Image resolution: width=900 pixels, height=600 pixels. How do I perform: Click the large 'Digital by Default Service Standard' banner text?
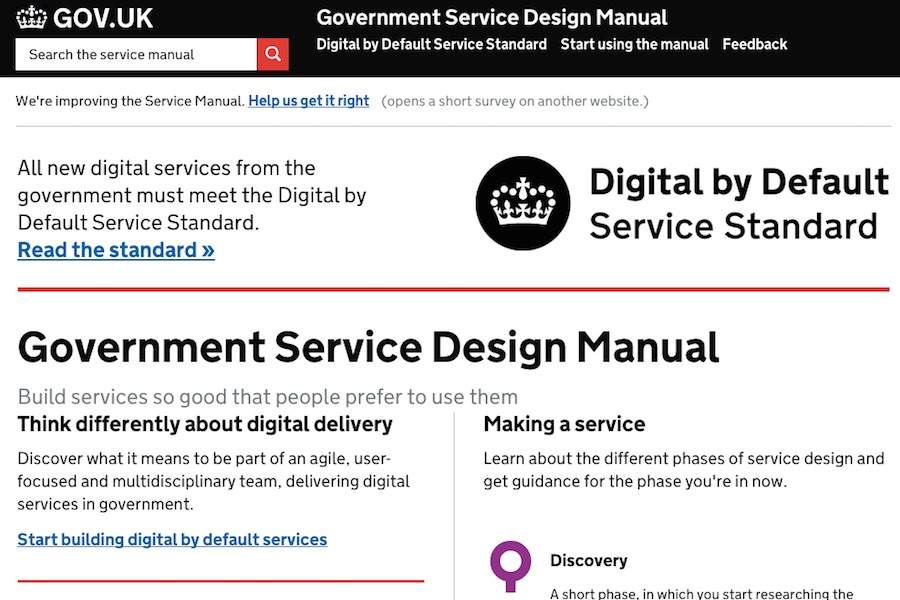tap(737, 204)
